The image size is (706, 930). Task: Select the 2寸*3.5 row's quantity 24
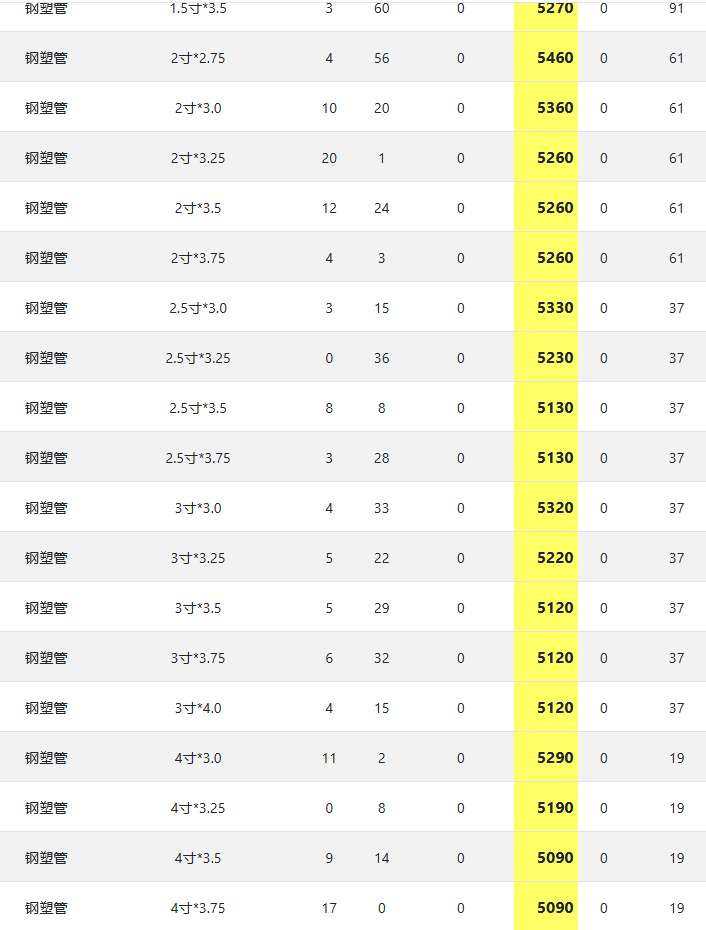(x=381, y=208)
